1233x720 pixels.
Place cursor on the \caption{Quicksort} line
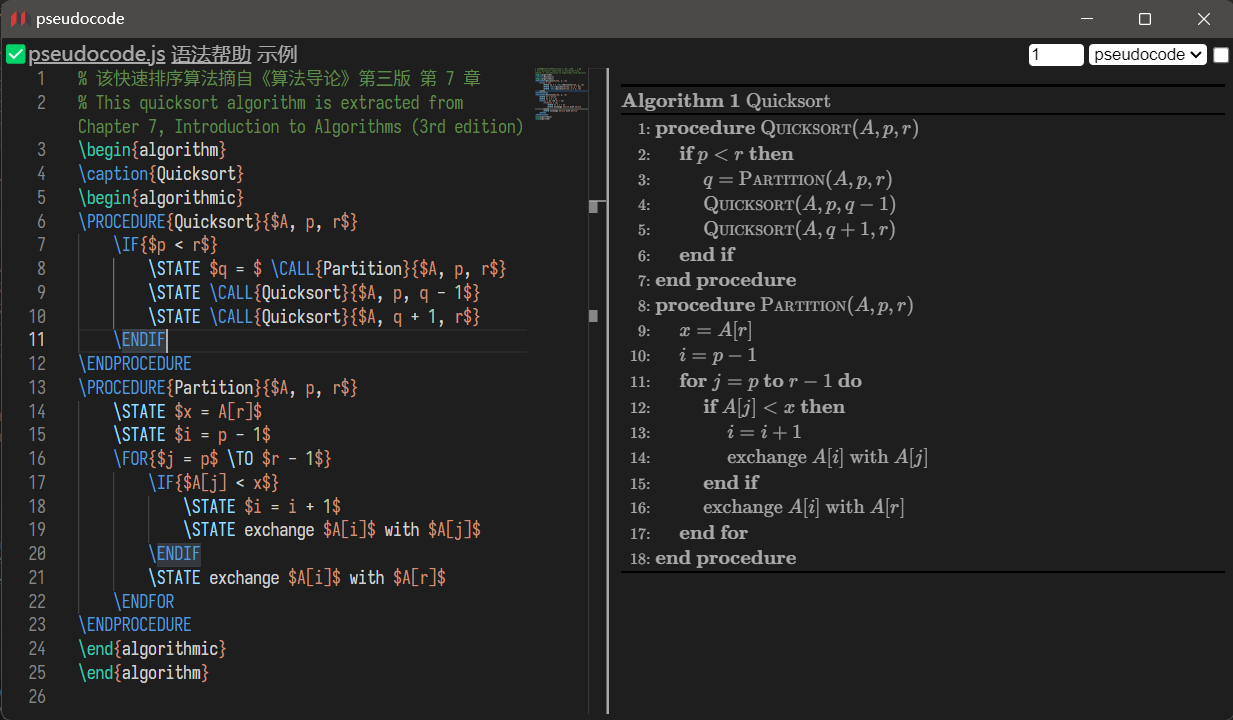[x=158, y=174]
